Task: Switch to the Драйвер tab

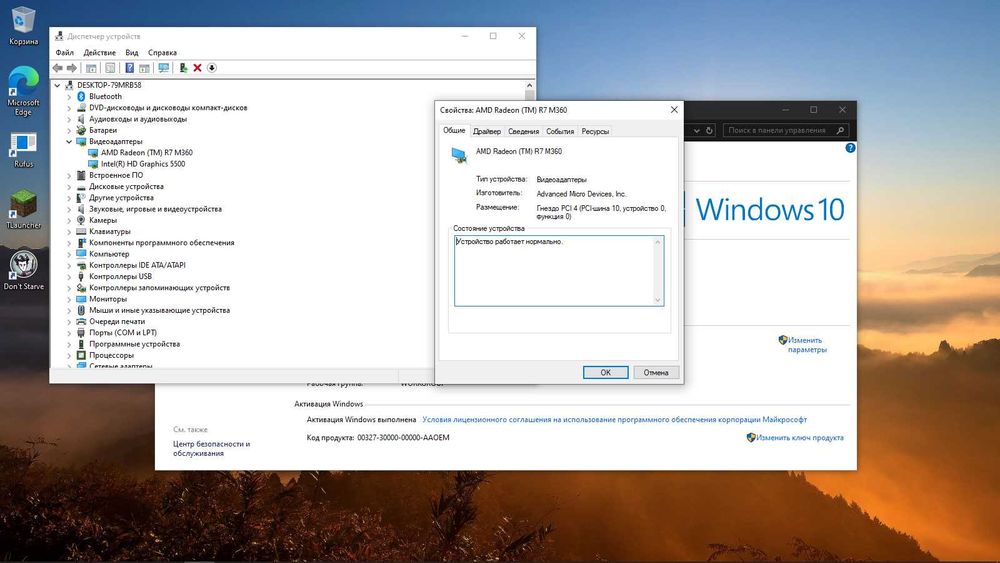Action: tap(487, 131)
